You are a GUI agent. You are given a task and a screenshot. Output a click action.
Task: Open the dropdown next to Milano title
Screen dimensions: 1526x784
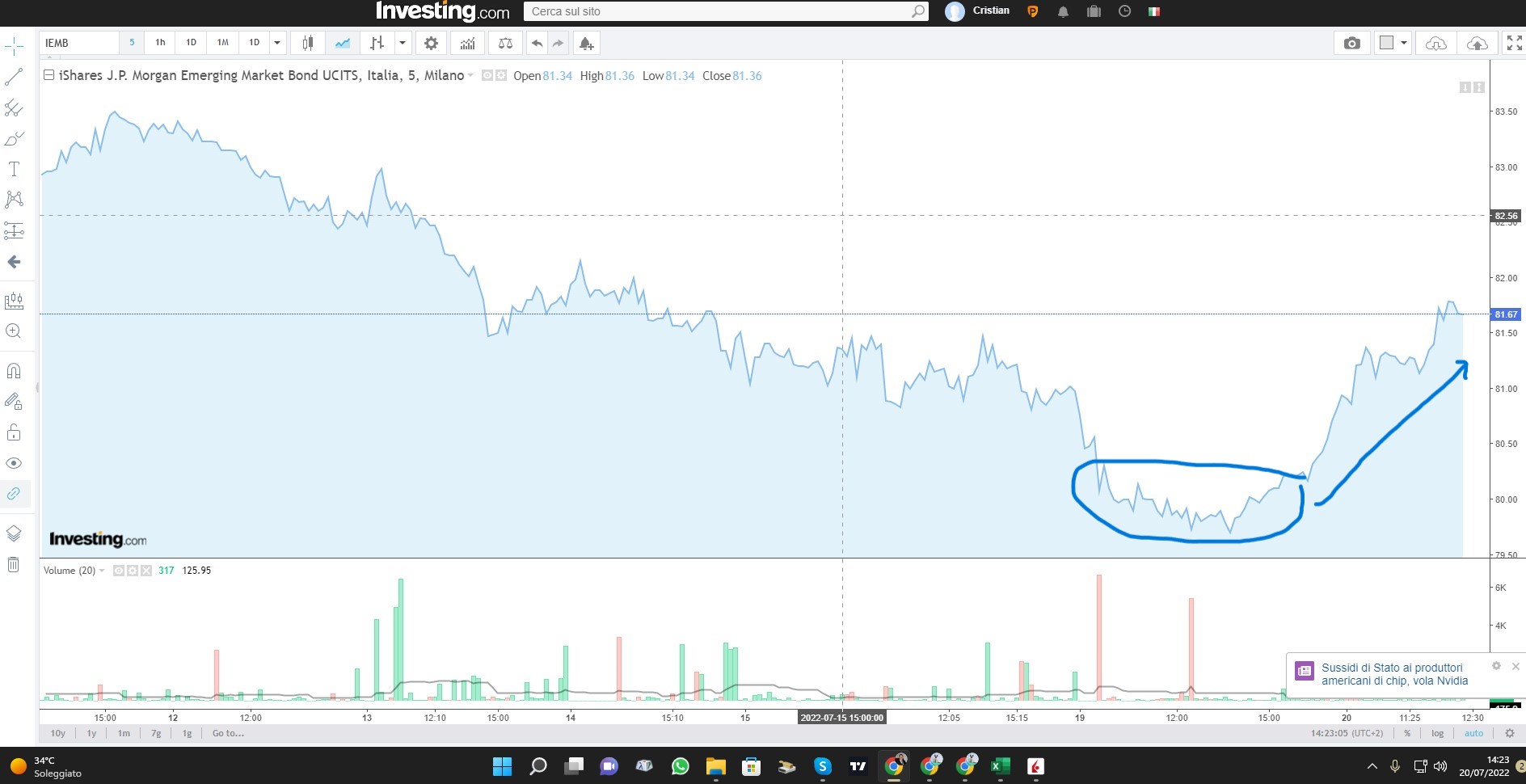(x=470, y=75)
